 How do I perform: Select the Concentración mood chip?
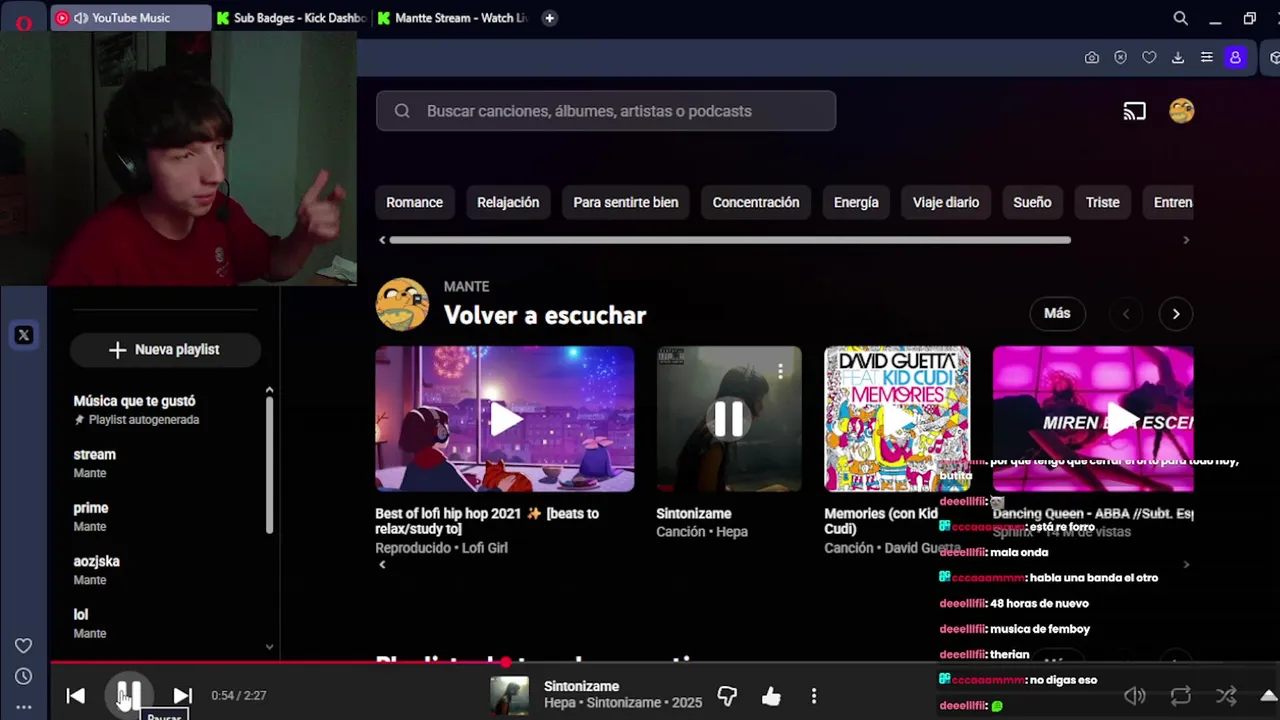(x=756, y=202)
